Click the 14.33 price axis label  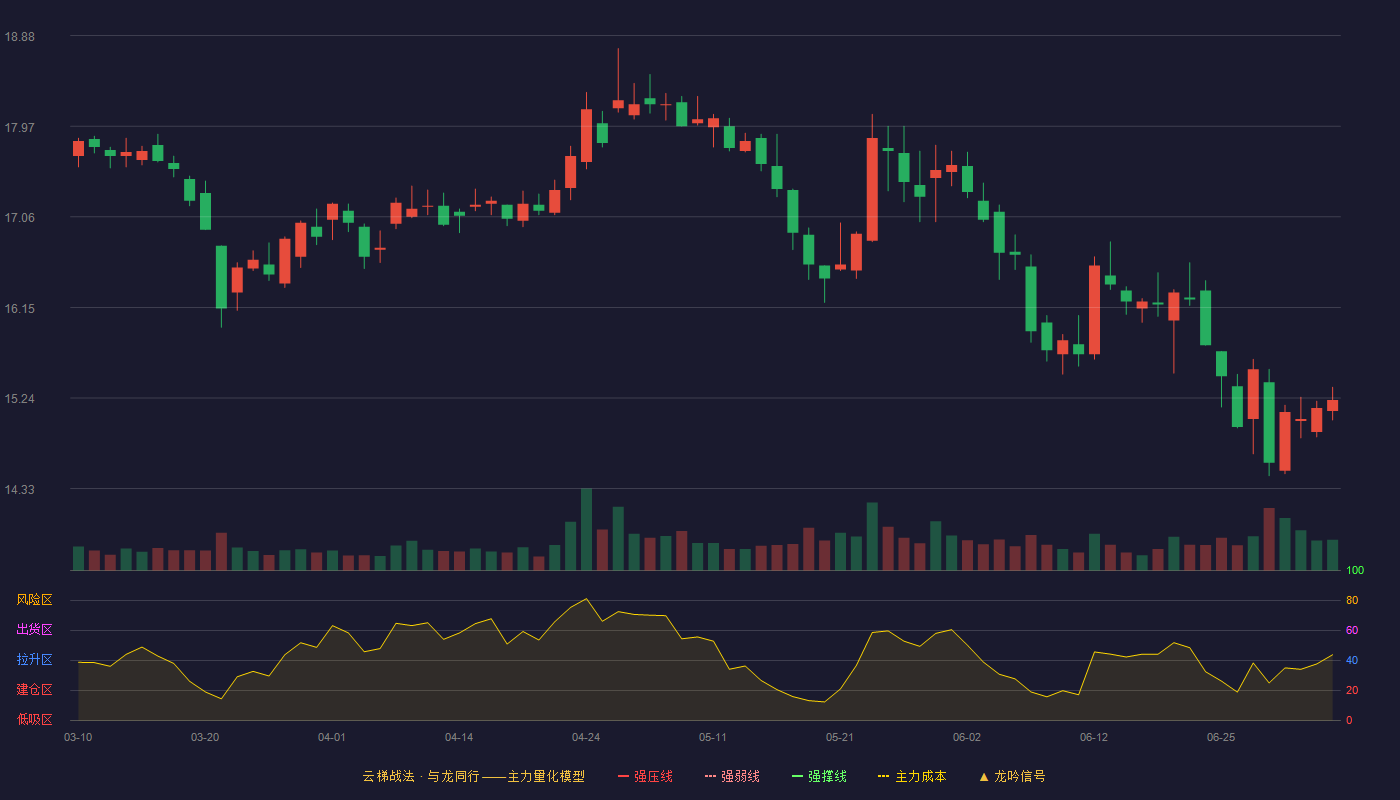19,490
